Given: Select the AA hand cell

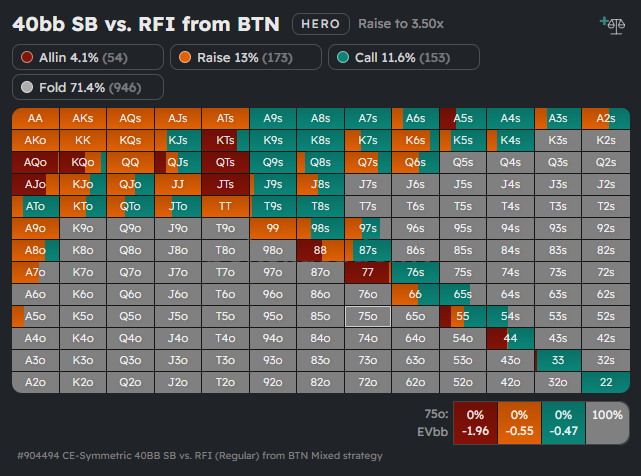Looking at the screenshot, I should point(35,118).
